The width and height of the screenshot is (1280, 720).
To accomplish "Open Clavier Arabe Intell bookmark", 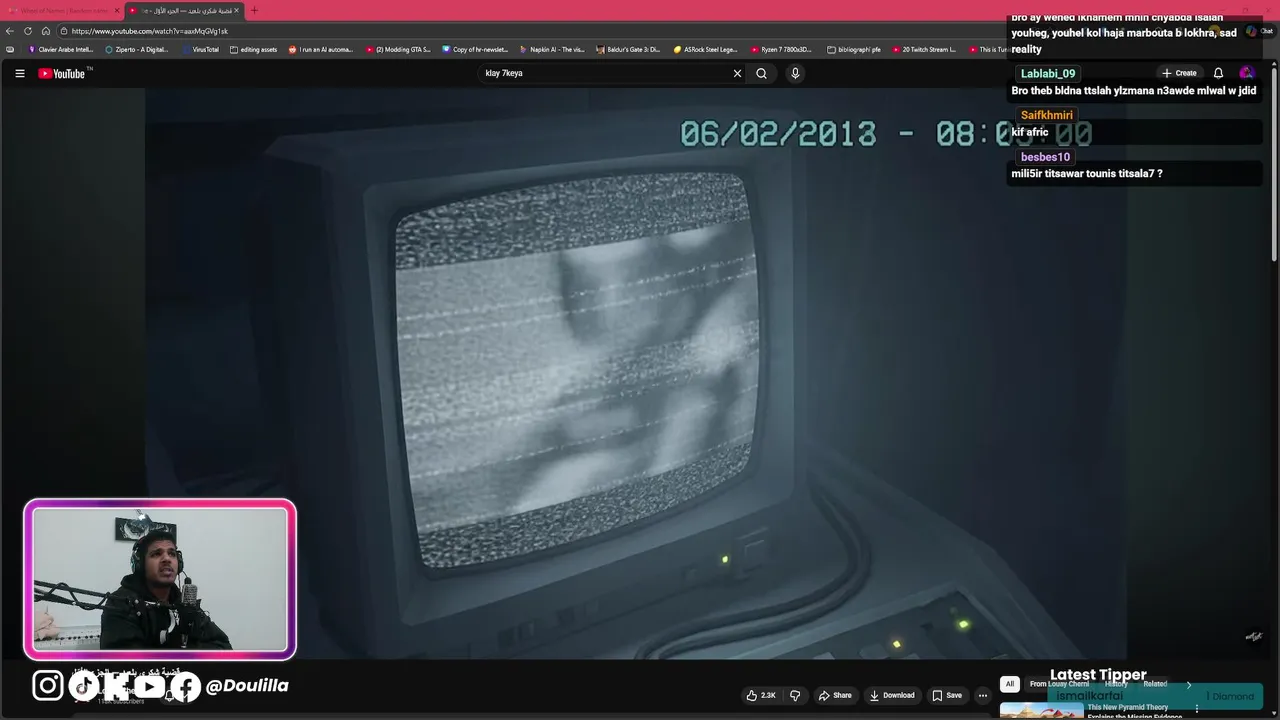I will [x=61, y=49].
